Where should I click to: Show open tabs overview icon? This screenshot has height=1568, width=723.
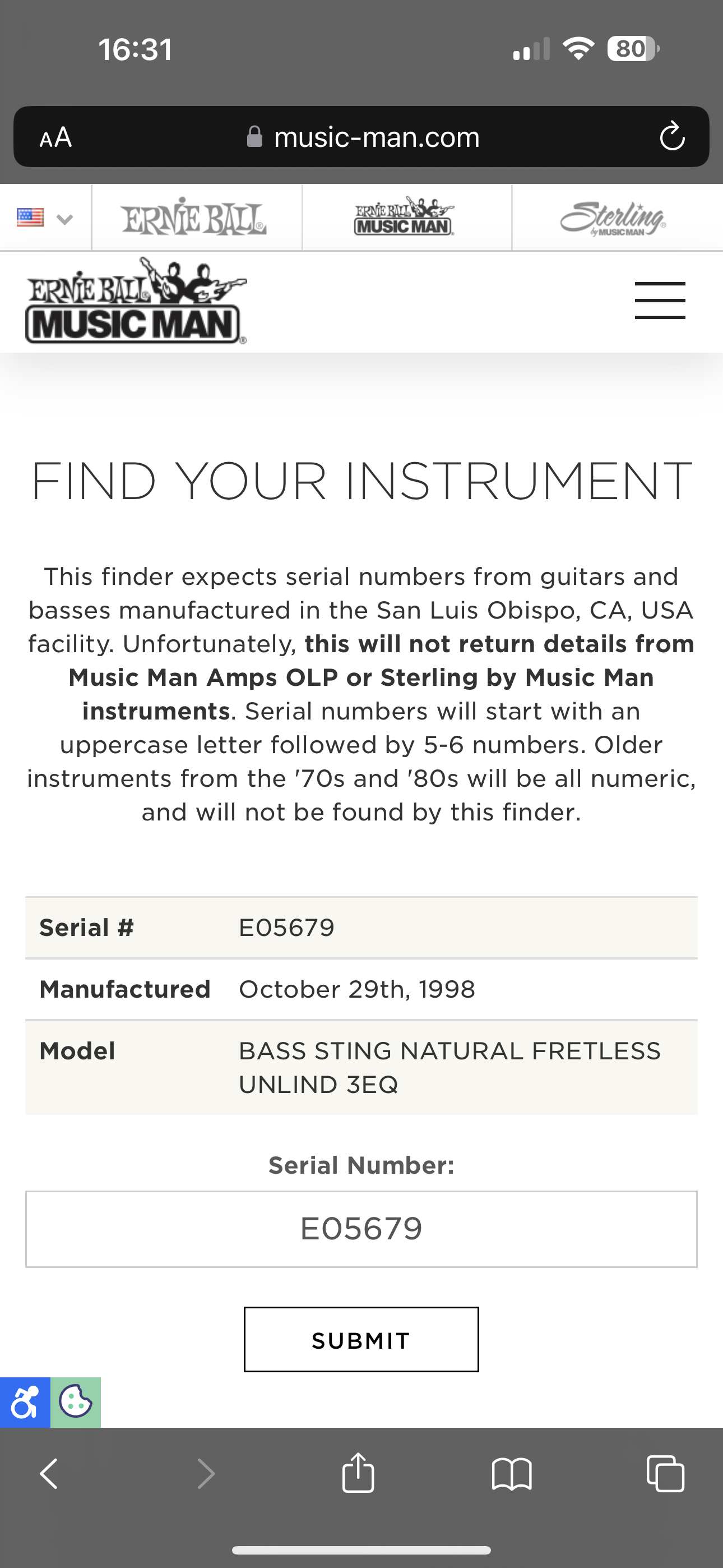pyautogui.click(x=665, y=1474)
